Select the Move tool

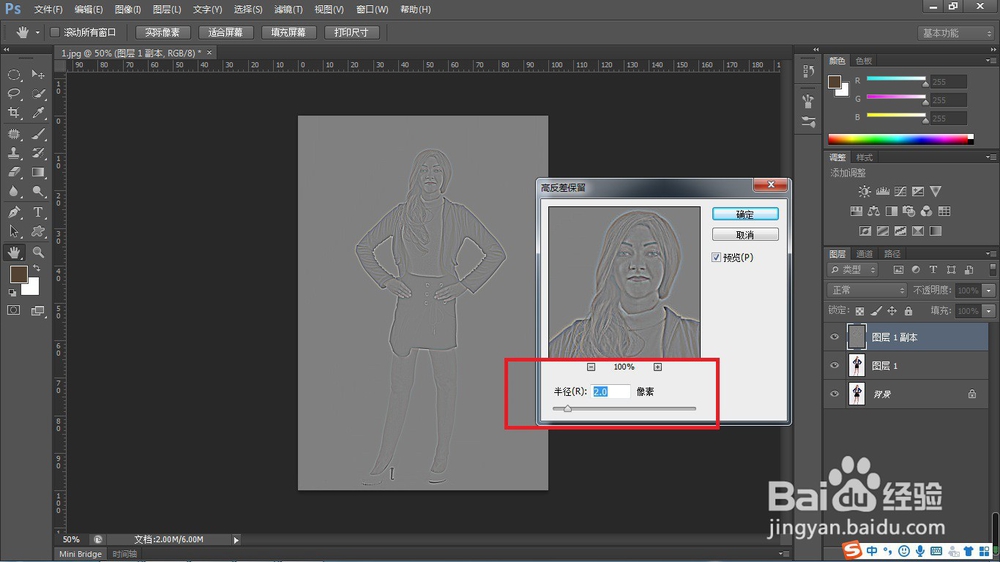[x=38, y=75]
